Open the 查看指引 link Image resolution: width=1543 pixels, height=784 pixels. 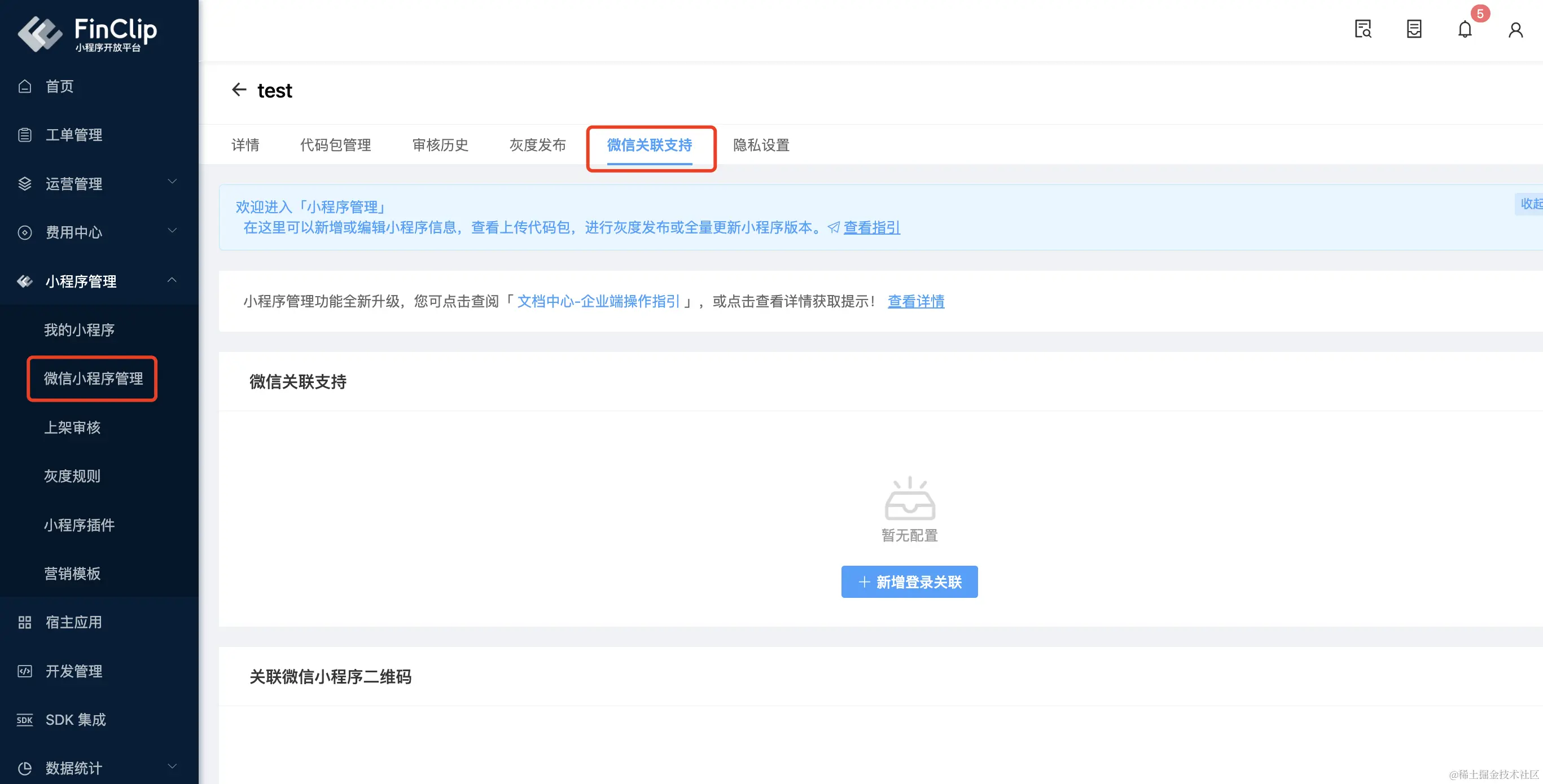click(x=871, y=227)
